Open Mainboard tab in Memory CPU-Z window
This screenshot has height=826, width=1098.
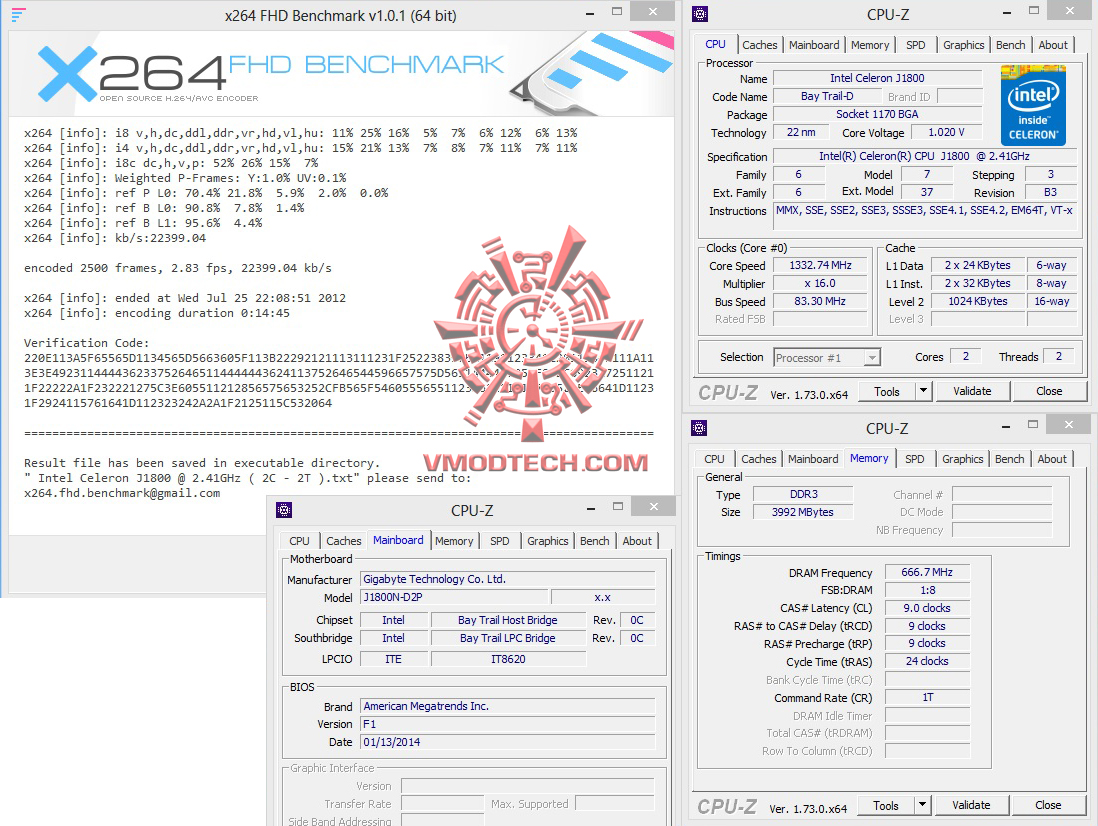click(x=812, y=459)
